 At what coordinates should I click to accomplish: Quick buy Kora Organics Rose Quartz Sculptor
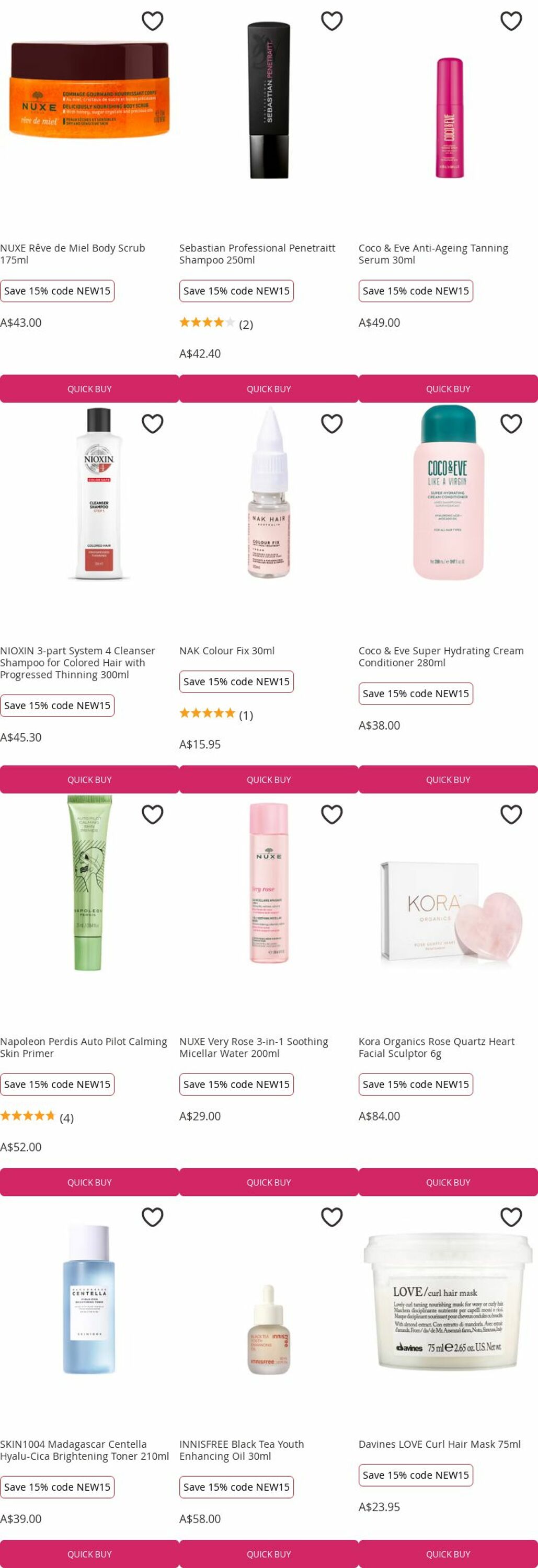pos(448,1182)
